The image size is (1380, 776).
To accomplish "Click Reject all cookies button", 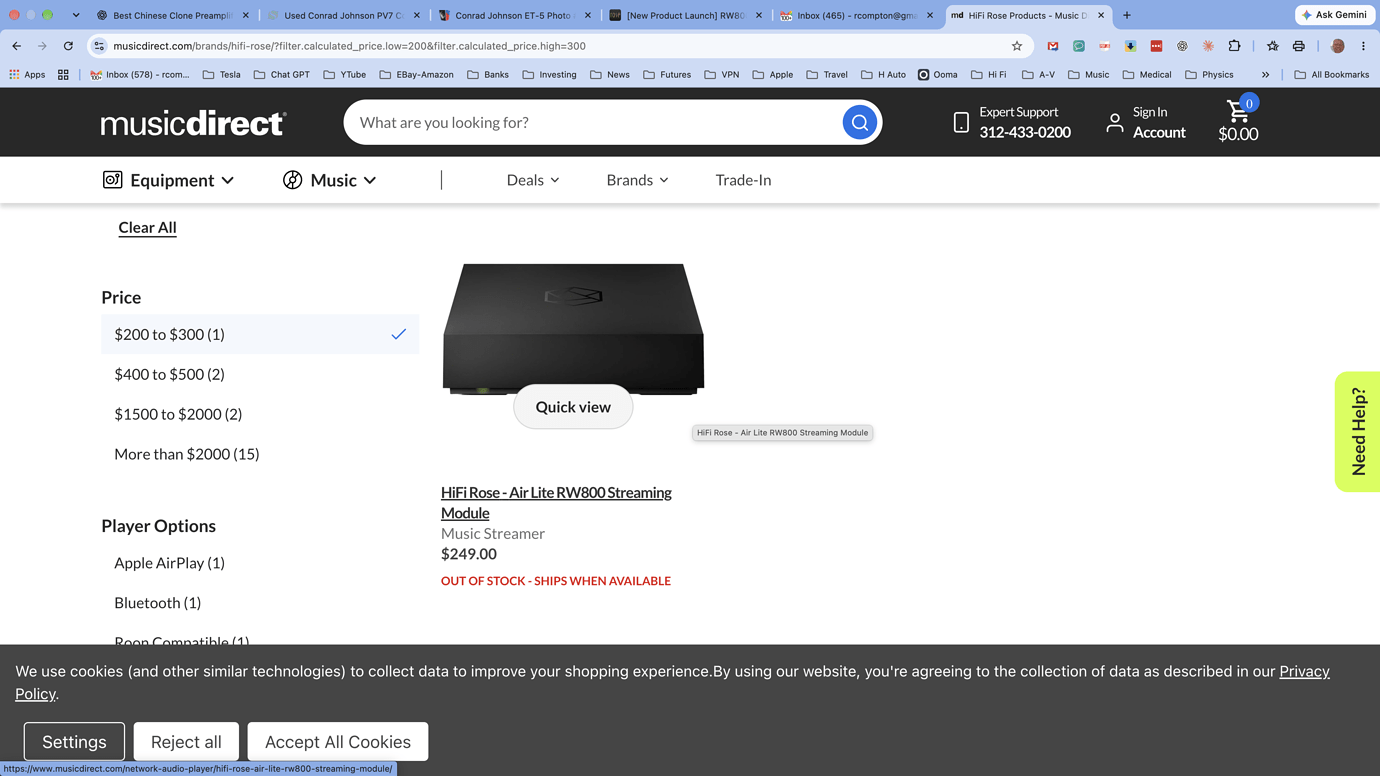I will click(x=186, y=742).
